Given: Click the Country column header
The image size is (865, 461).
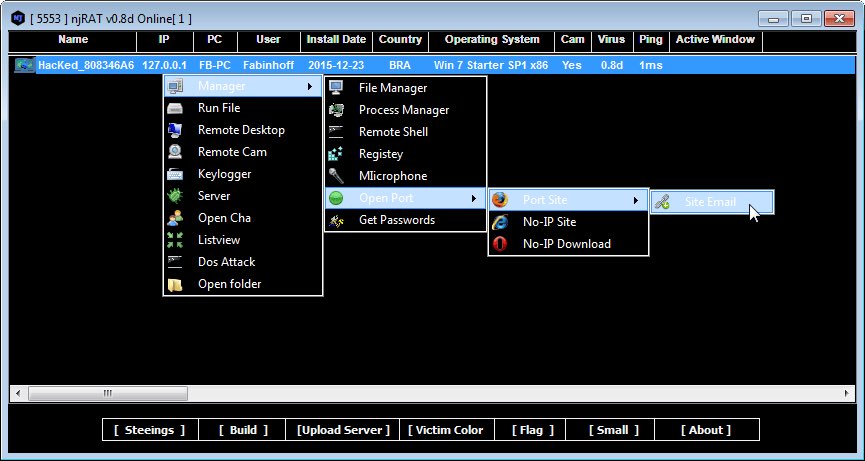Looking at the screenshot, I should click(401, 40).
